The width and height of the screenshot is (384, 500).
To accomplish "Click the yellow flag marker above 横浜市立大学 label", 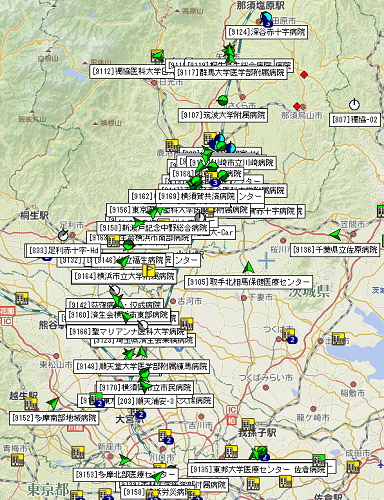I will click(149, 270).
